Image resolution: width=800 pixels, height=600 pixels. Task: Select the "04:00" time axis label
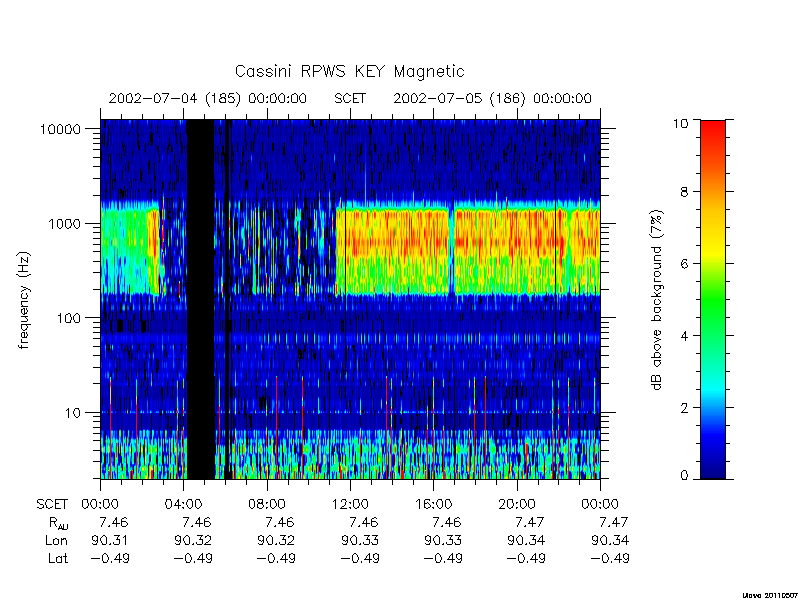click(183, 505)
